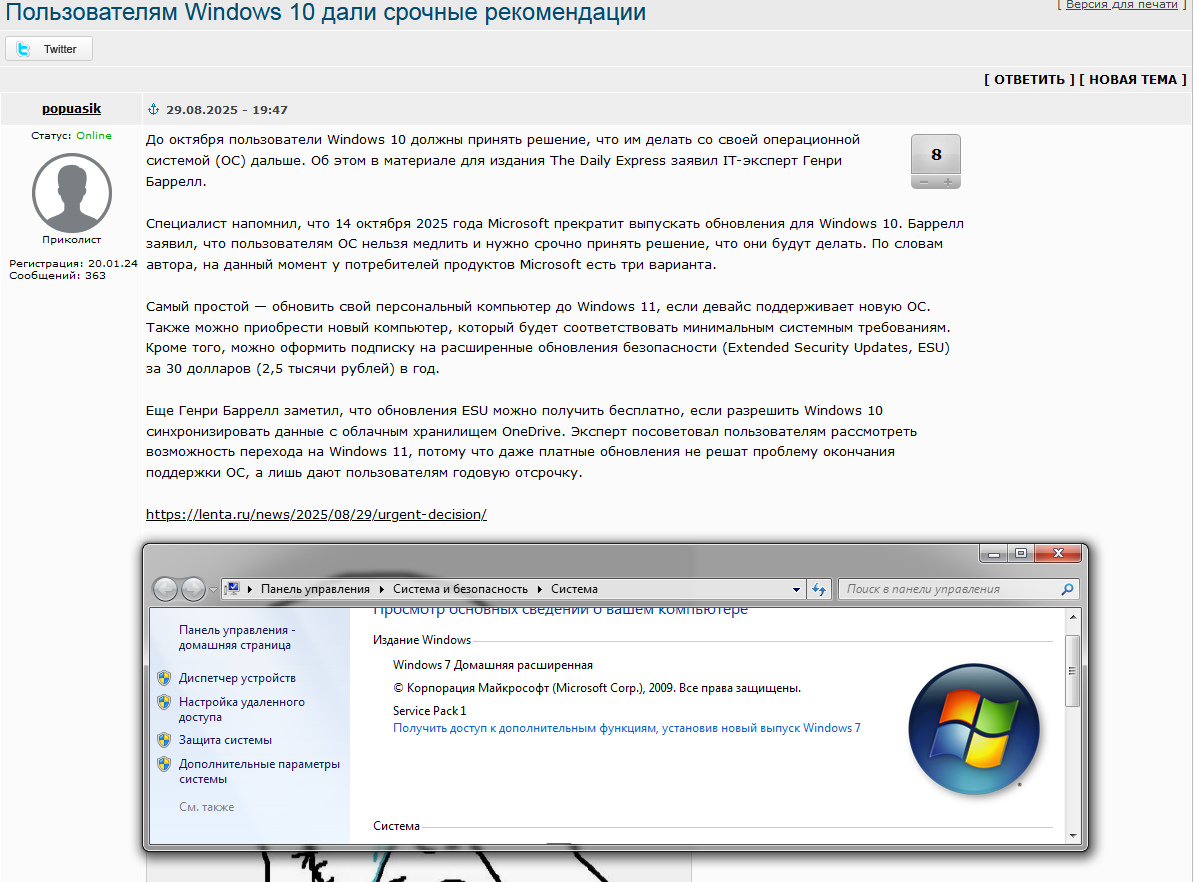Expand the arrow before Панель управления breadcrumb
The height and width of the screenshot is (882, 1195).
250,589
